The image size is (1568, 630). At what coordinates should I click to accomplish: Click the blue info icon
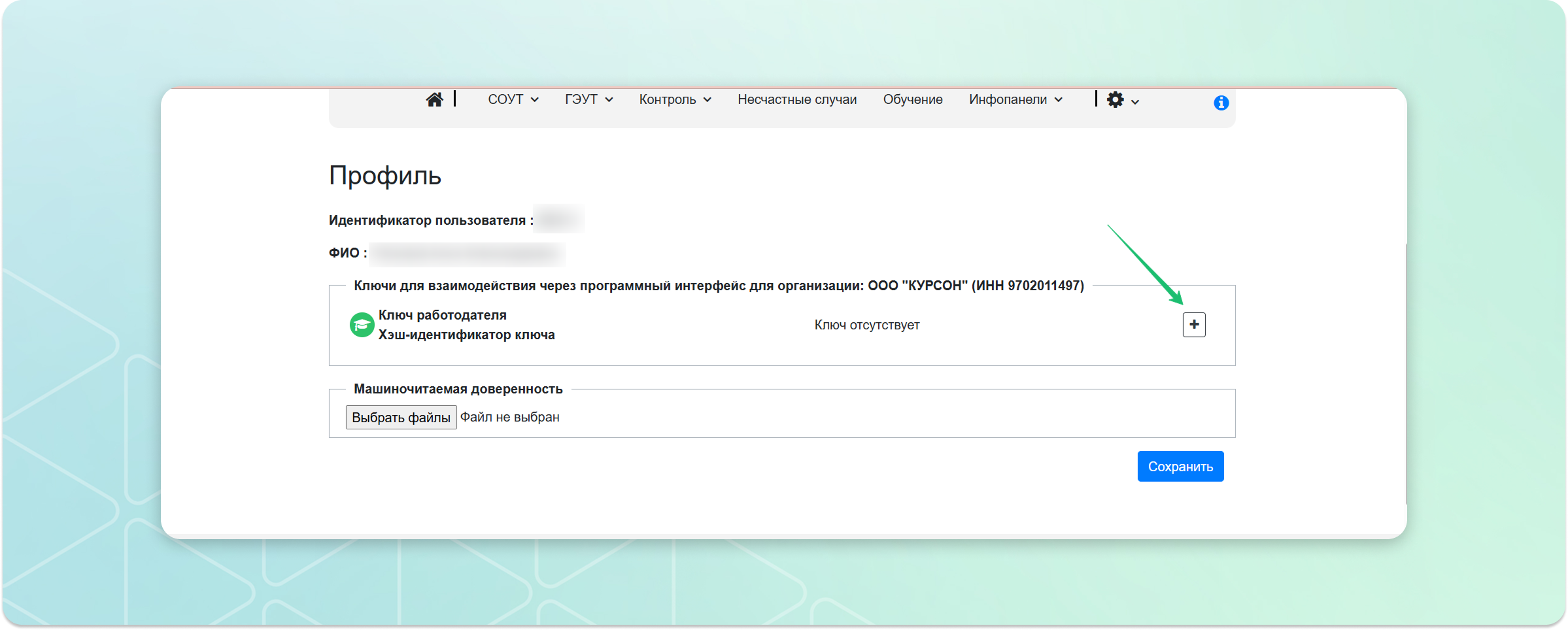1221,103
